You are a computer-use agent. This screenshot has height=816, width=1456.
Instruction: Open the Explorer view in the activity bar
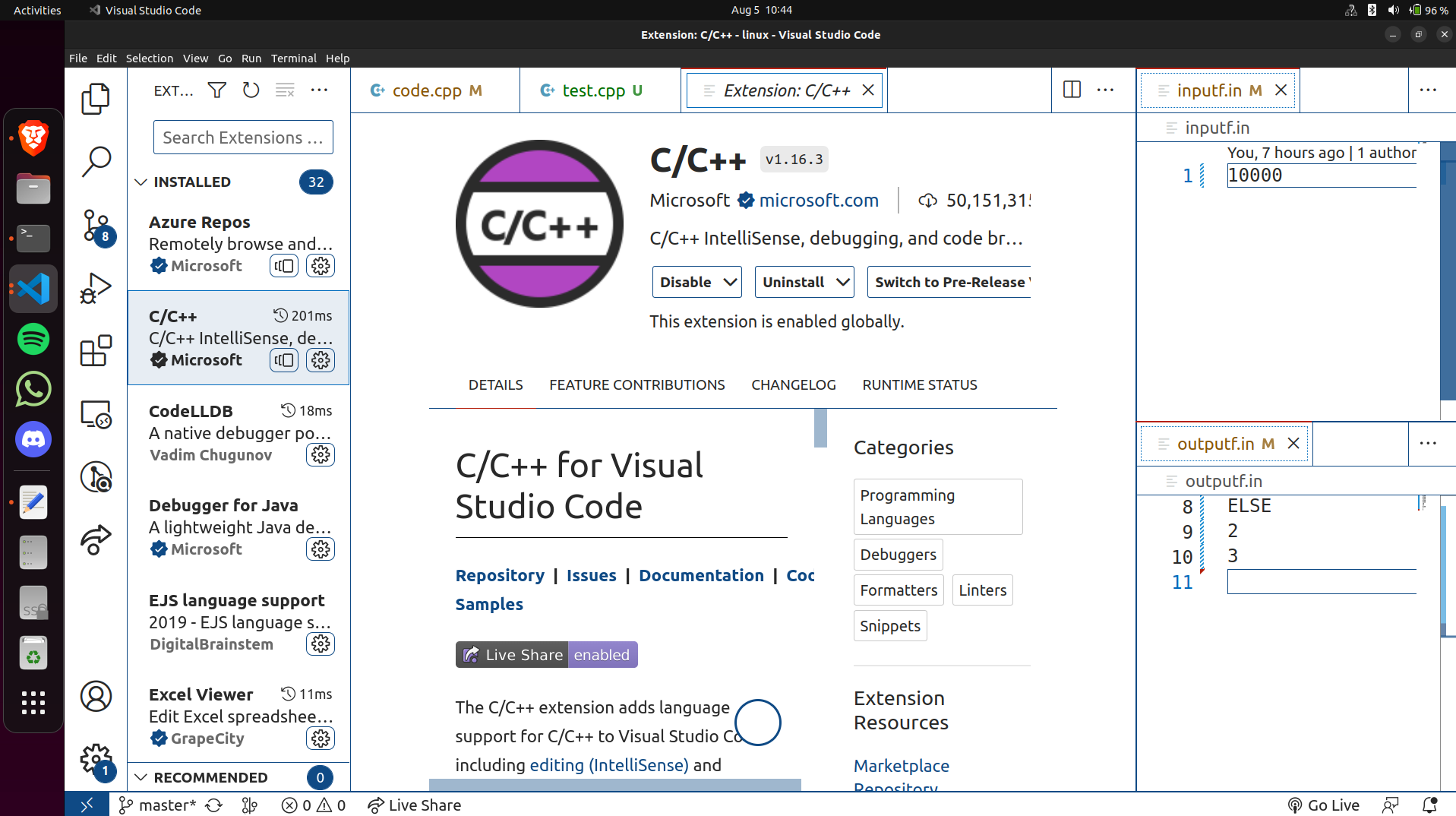(x=96, y=99)
